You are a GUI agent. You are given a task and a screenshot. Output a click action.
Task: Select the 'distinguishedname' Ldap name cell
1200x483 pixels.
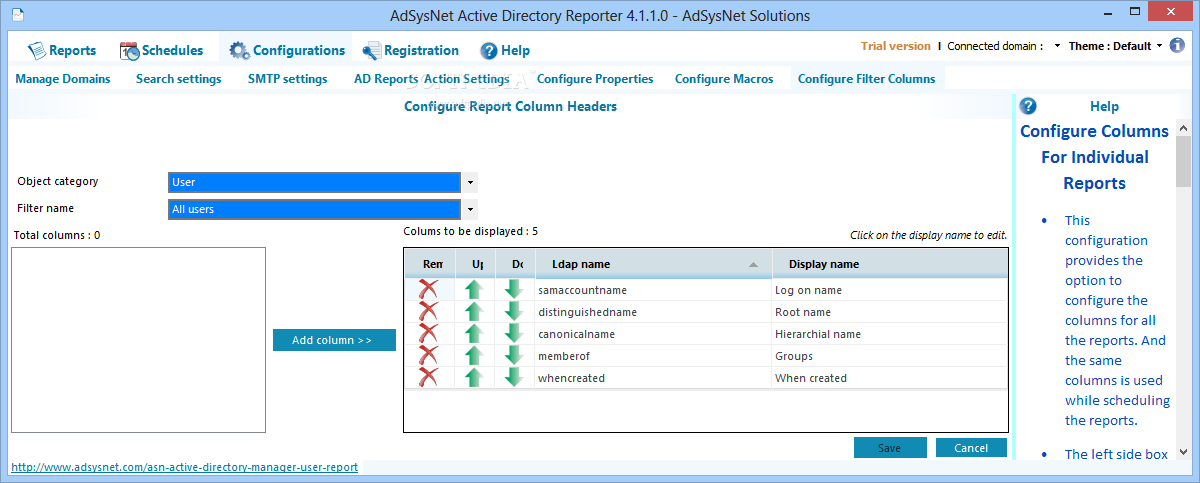tap(652, 312)
